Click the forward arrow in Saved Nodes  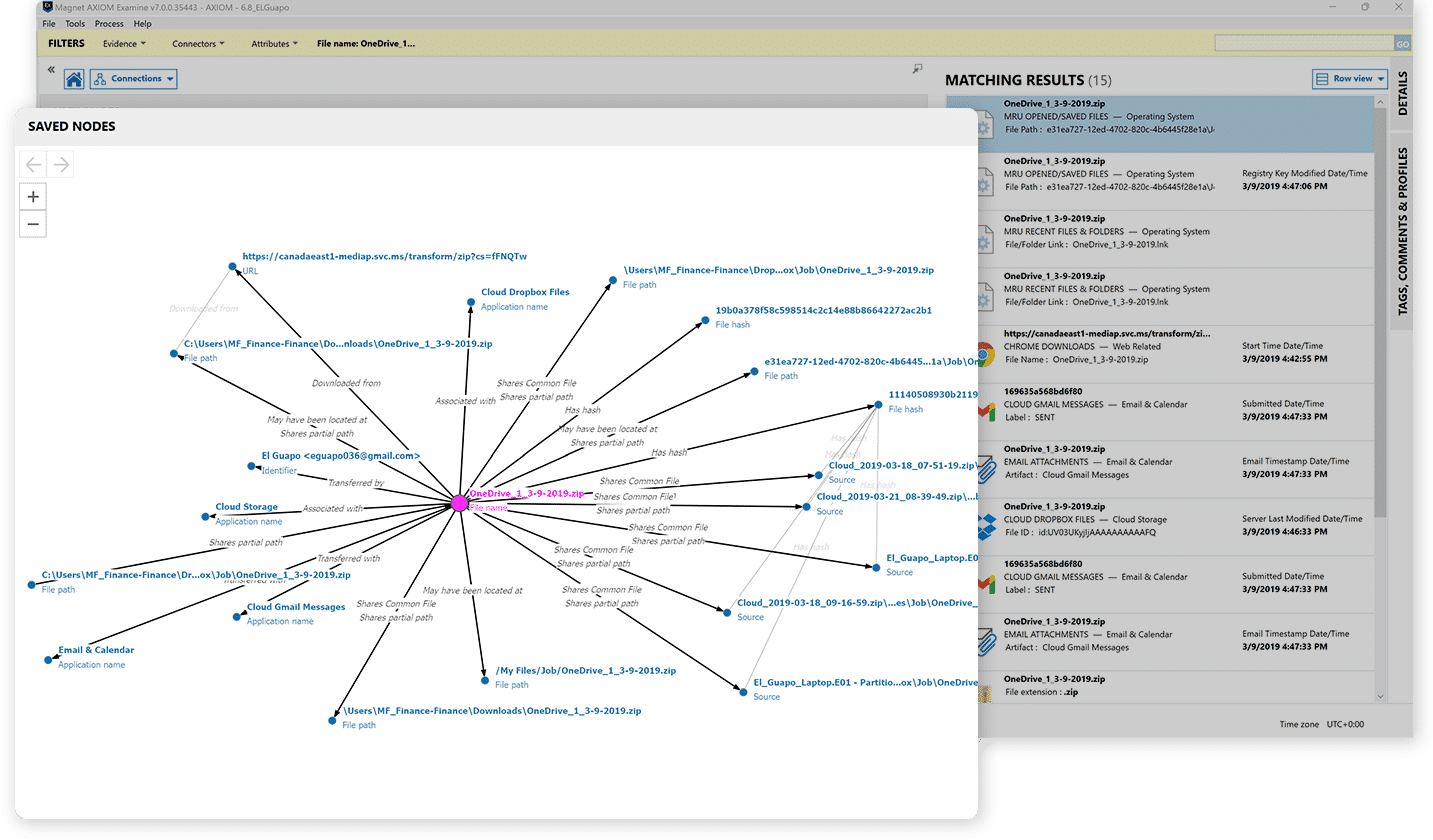click(x=61, y=165)
